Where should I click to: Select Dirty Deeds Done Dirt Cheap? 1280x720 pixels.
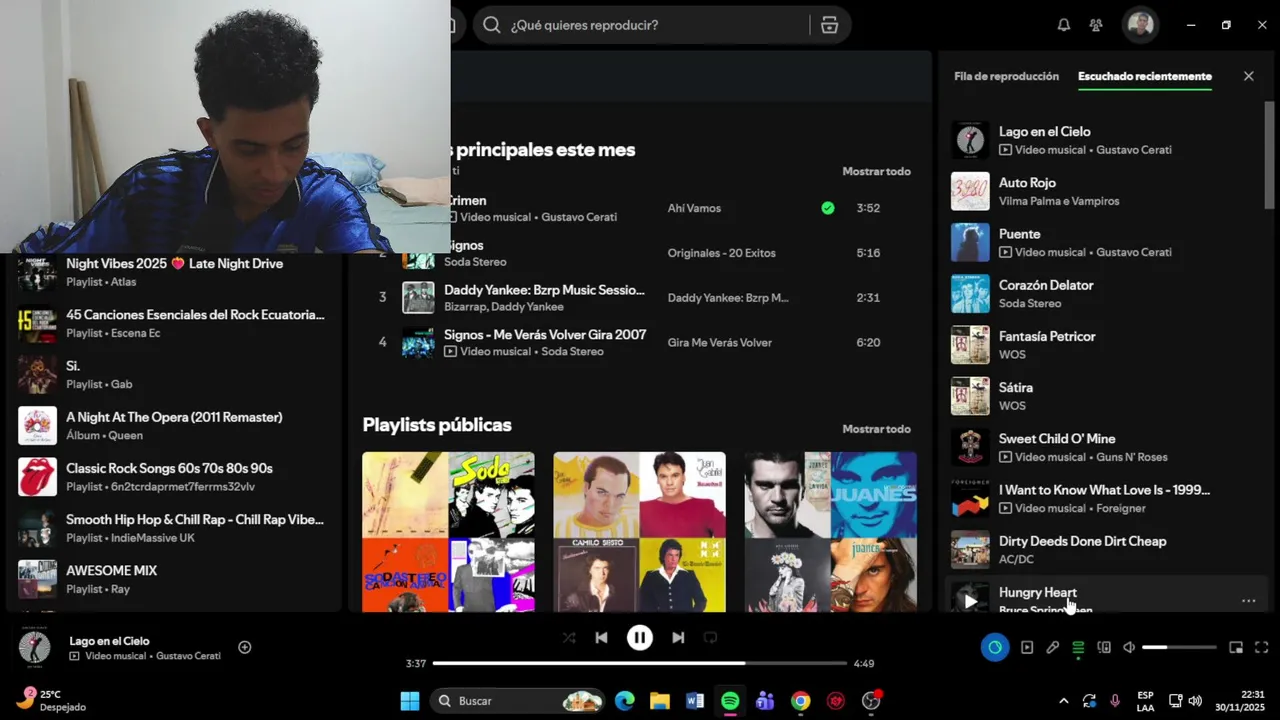click(x=1105, y=549)
